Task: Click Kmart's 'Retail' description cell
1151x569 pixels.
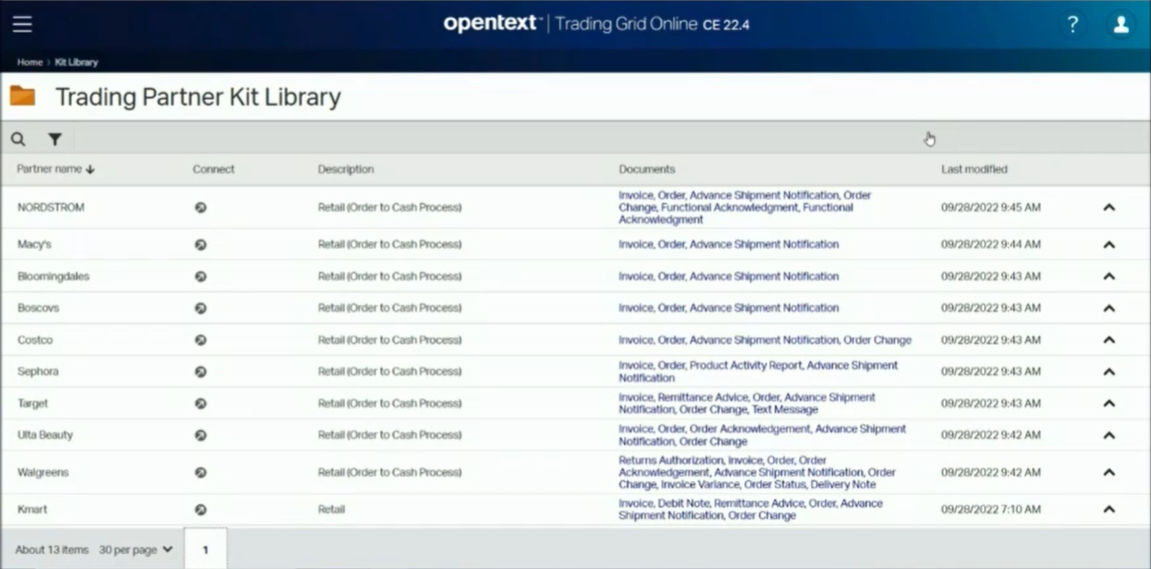Action: coord(331,510)
